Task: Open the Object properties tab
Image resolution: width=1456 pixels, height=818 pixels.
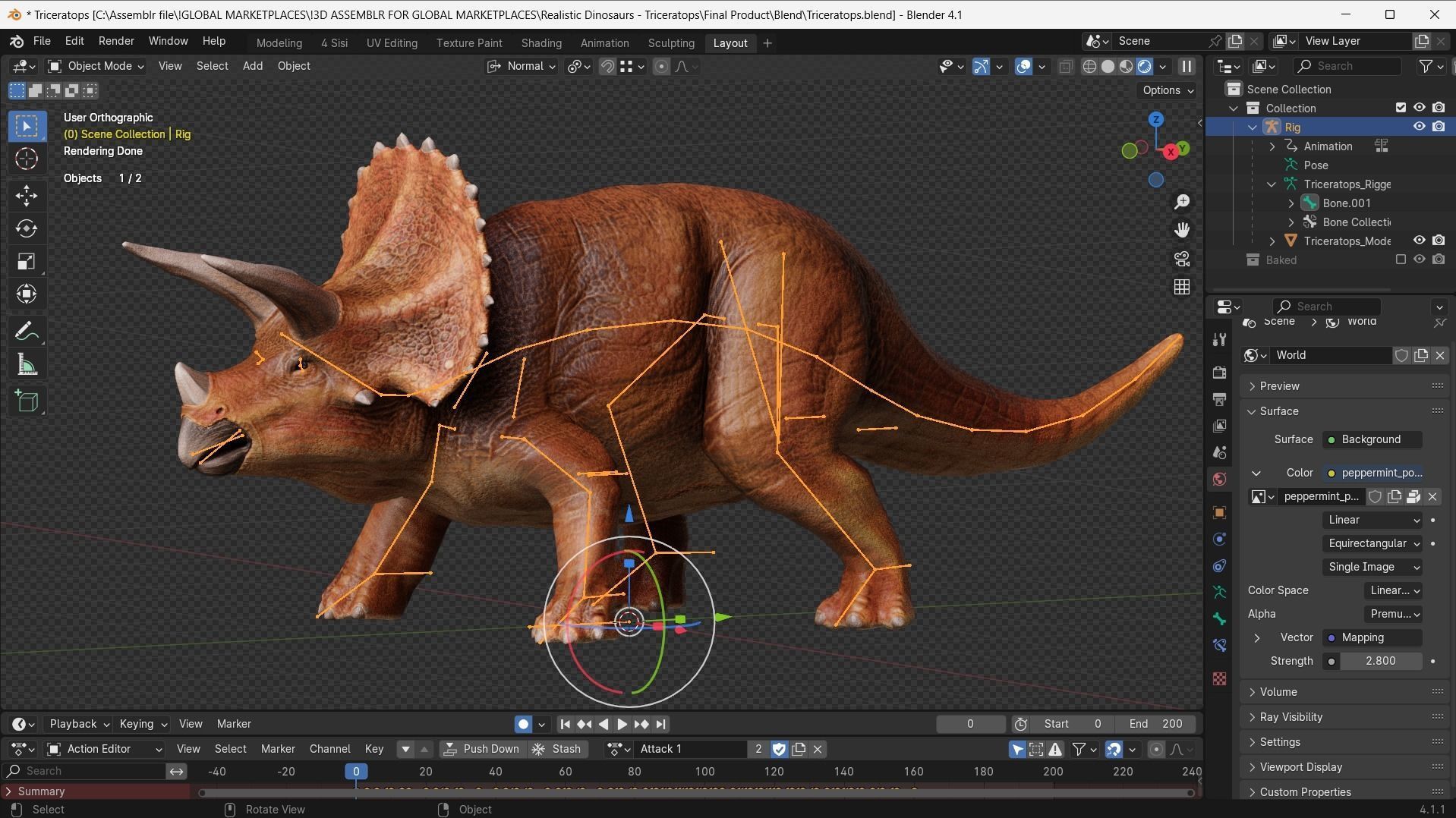Action: [1219, 513]
